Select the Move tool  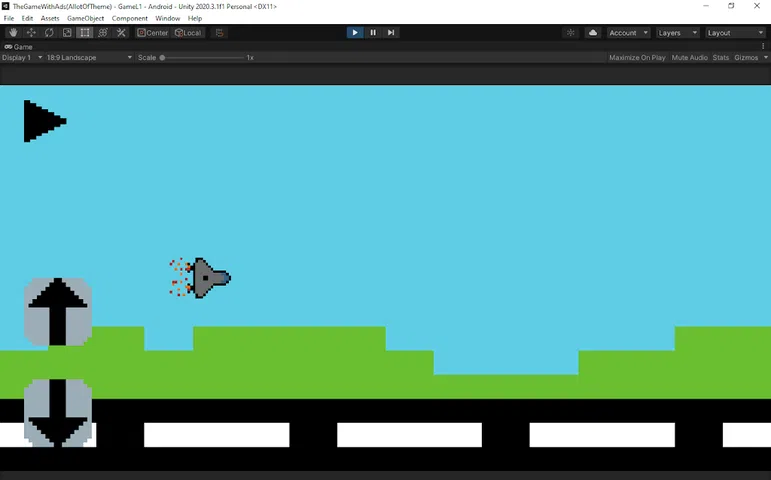click(31, 33)
